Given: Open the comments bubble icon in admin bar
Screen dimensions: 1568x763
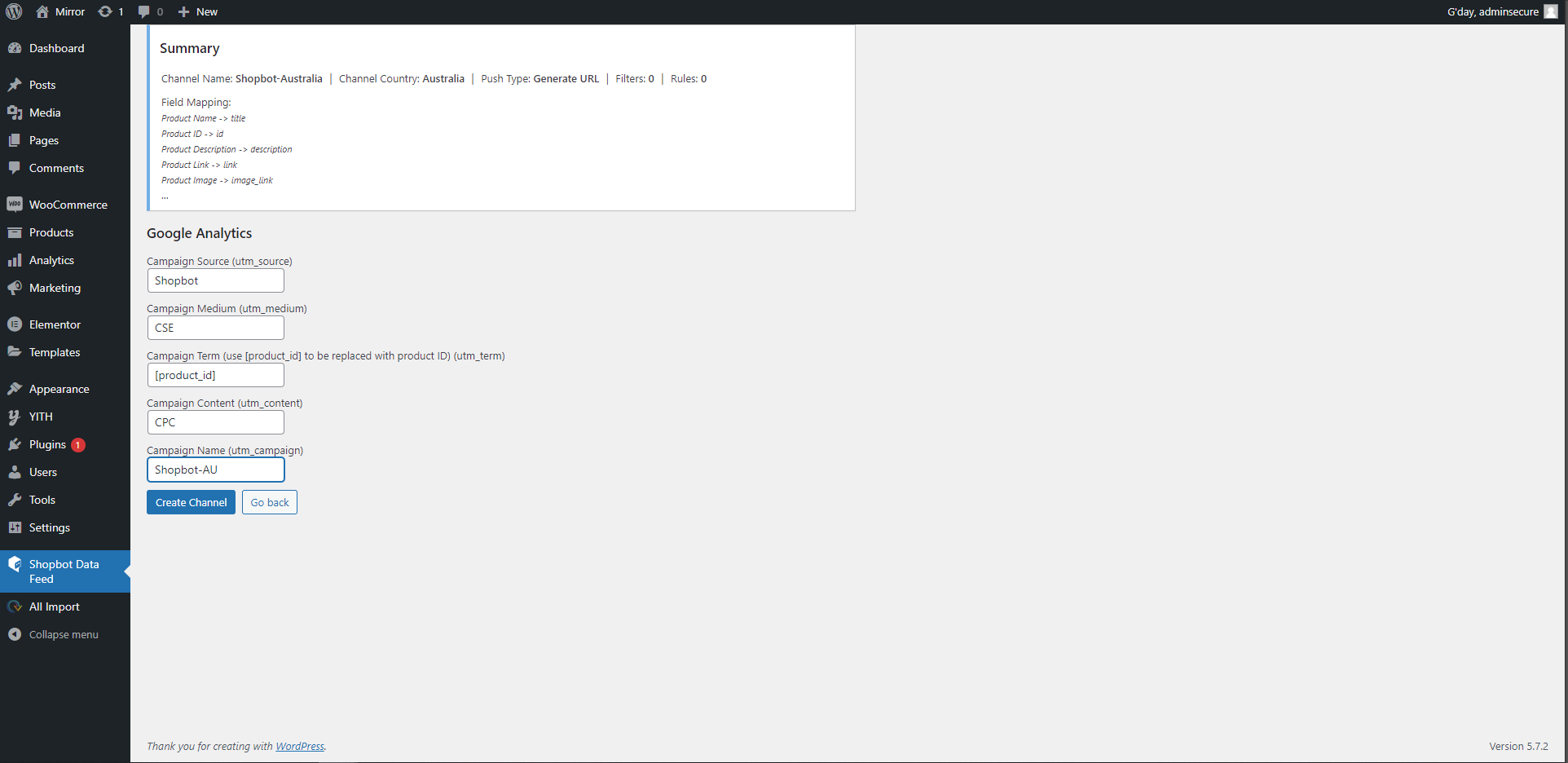Looking at the screenshot, I should (x=144, y=11).
